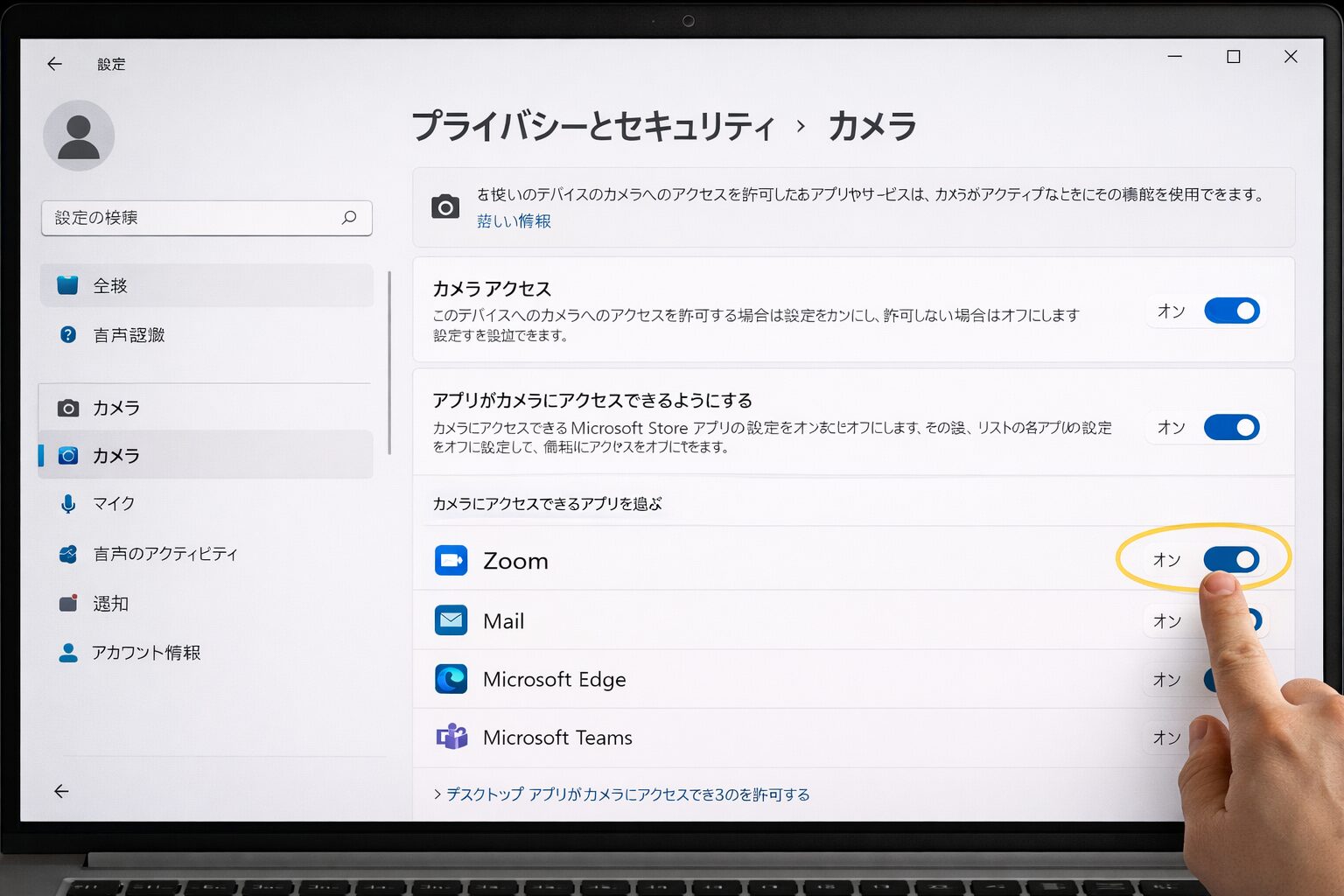Click the camera icon in info banner
Viewport: 1344px width, 896px height.
pos(445,207)
